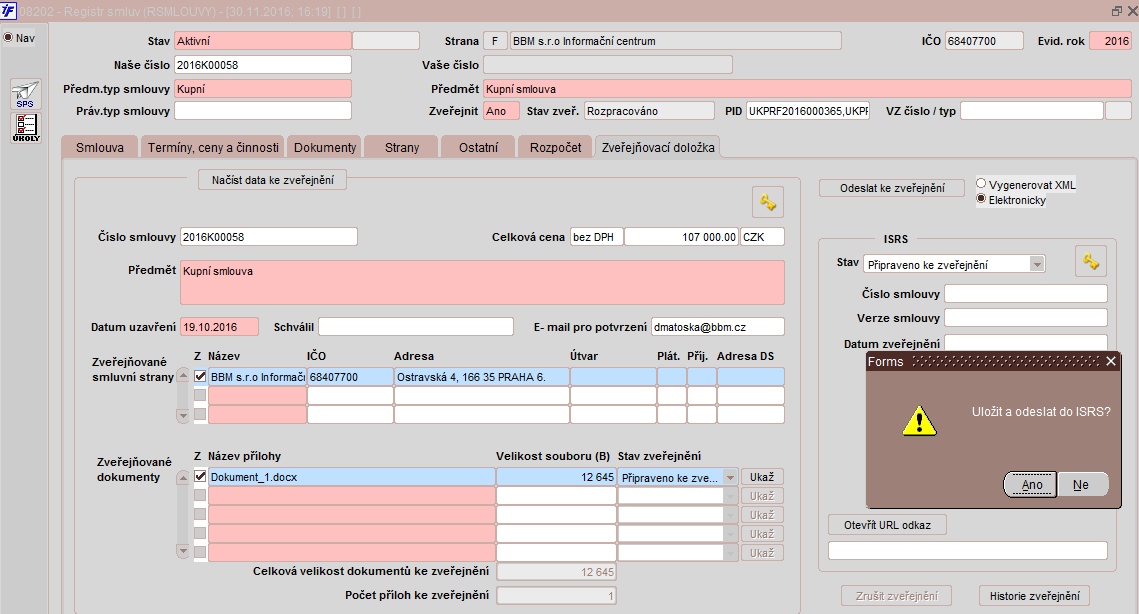The width and height of the screenshot is (1139, 614).
Task: Click the SPS paper plane icon
Action: pos(25,95)
